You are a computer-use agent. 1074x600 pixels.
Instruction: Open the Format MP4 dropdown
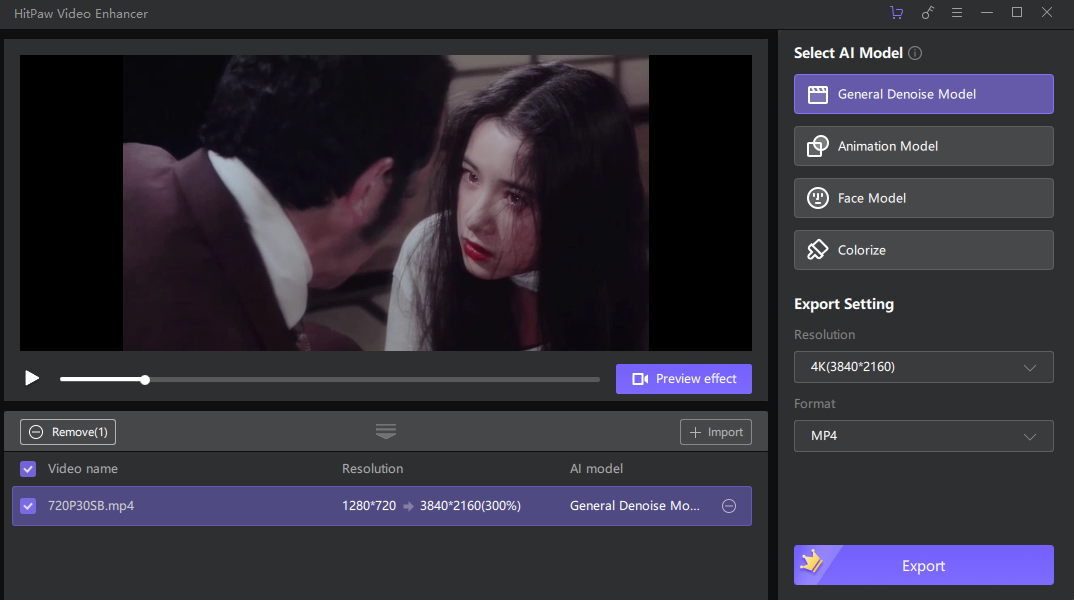(923, 436)
